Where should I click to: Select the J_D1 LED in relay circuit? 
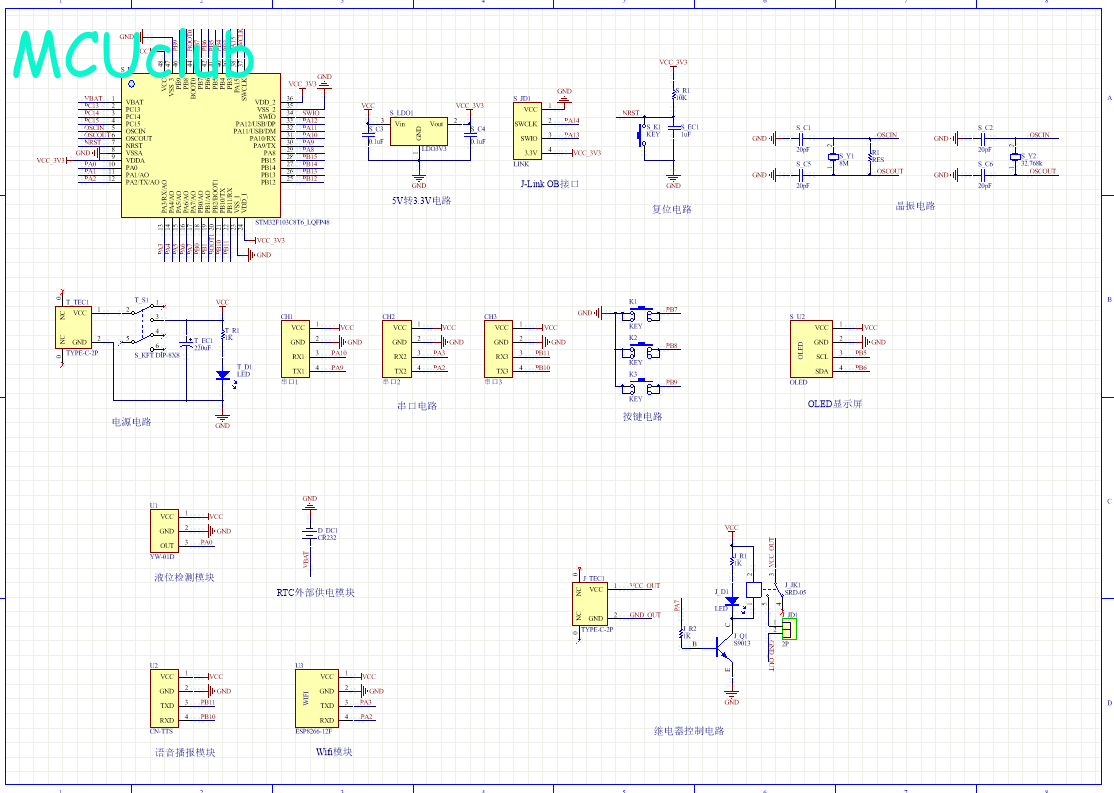pos(732,602)
